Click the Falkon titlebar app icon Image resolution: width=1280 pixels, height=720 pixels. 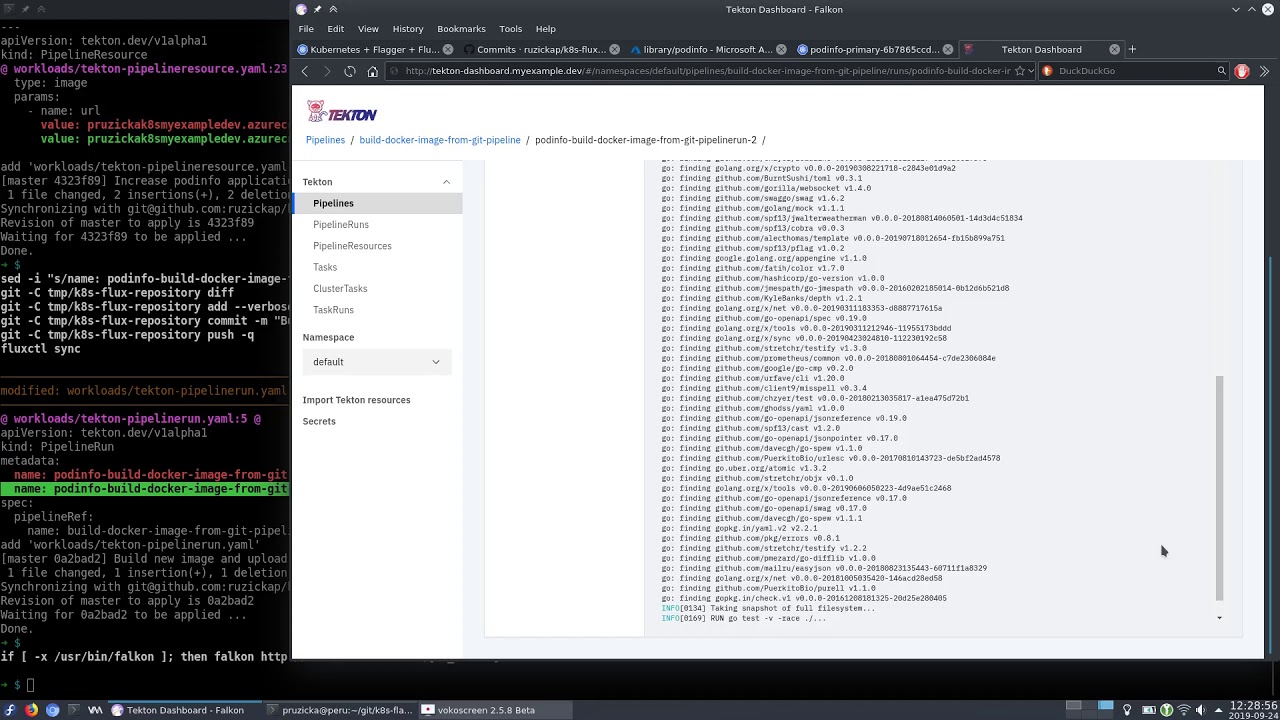301,9
